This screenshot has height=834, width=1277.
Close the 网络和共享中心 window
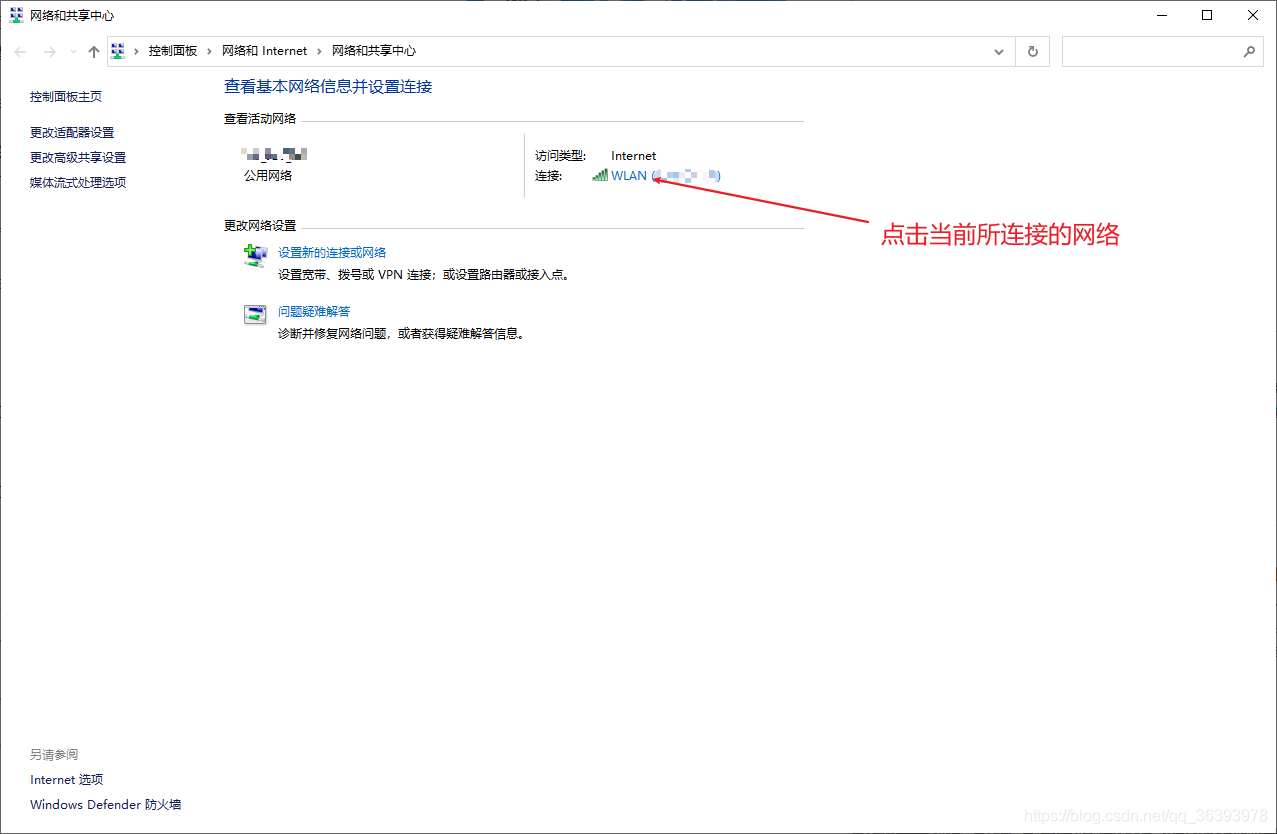point(1253,15)
